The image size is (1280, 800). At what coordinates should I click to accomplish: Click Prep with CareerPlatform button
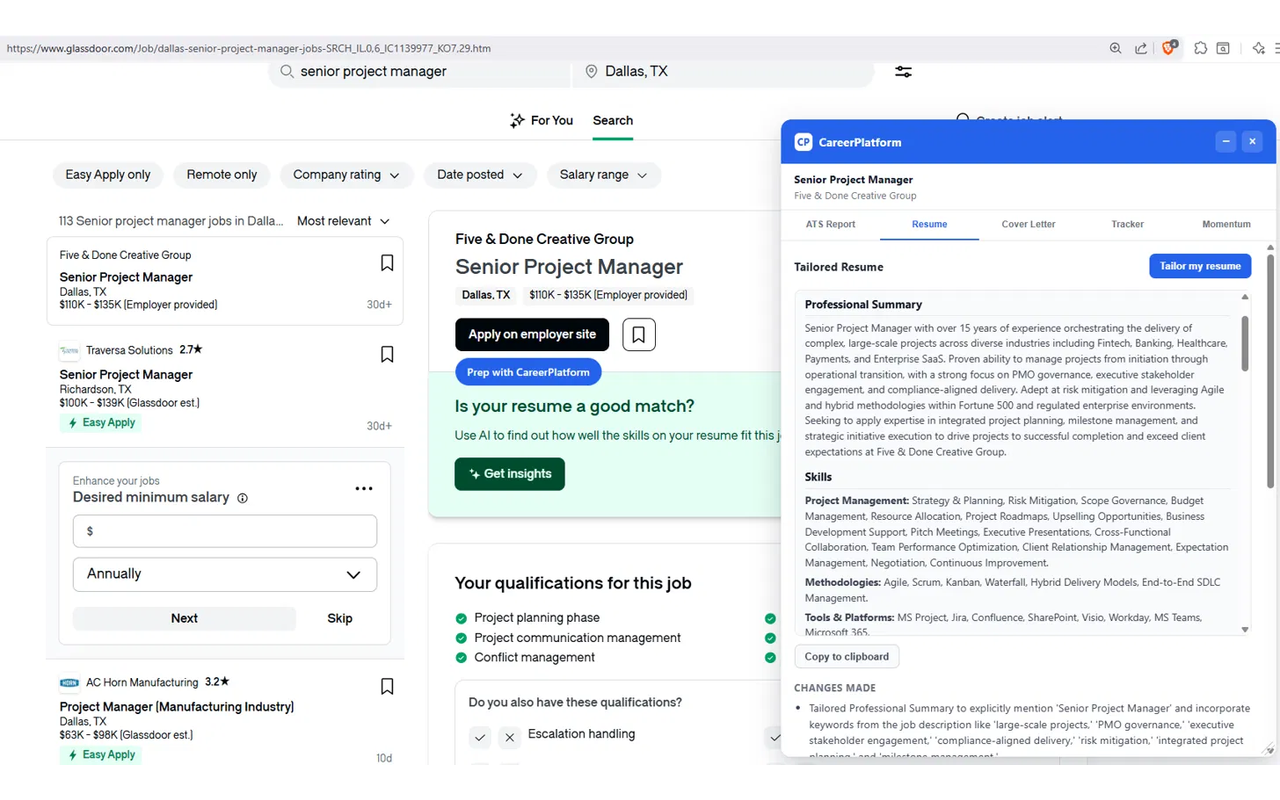tap(528, 372)
